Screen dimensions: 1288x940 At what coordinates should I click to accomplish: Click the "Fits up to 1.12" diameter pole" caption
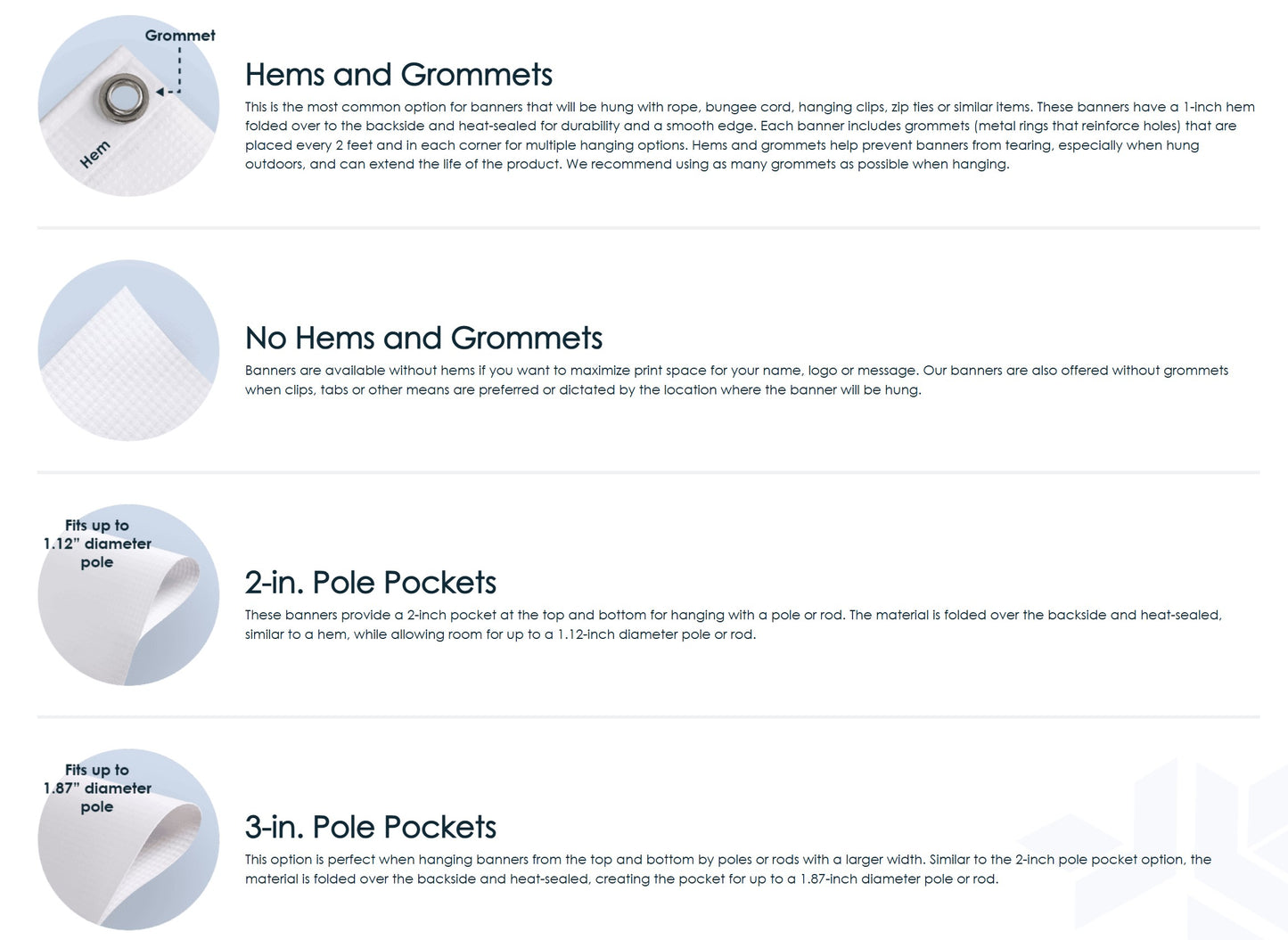pyautogui.click(x=97, y=544)
